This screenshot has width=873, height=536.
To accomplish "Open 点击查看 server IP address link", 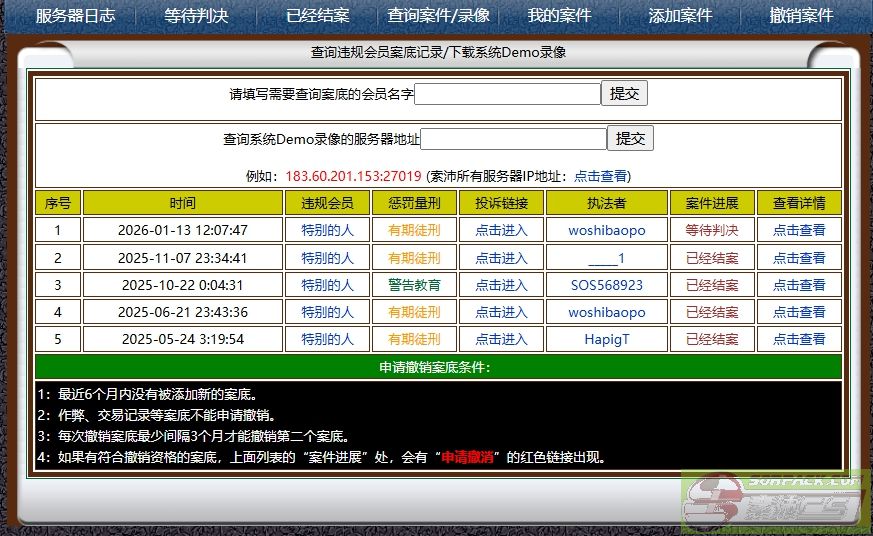I will [600, 176].
